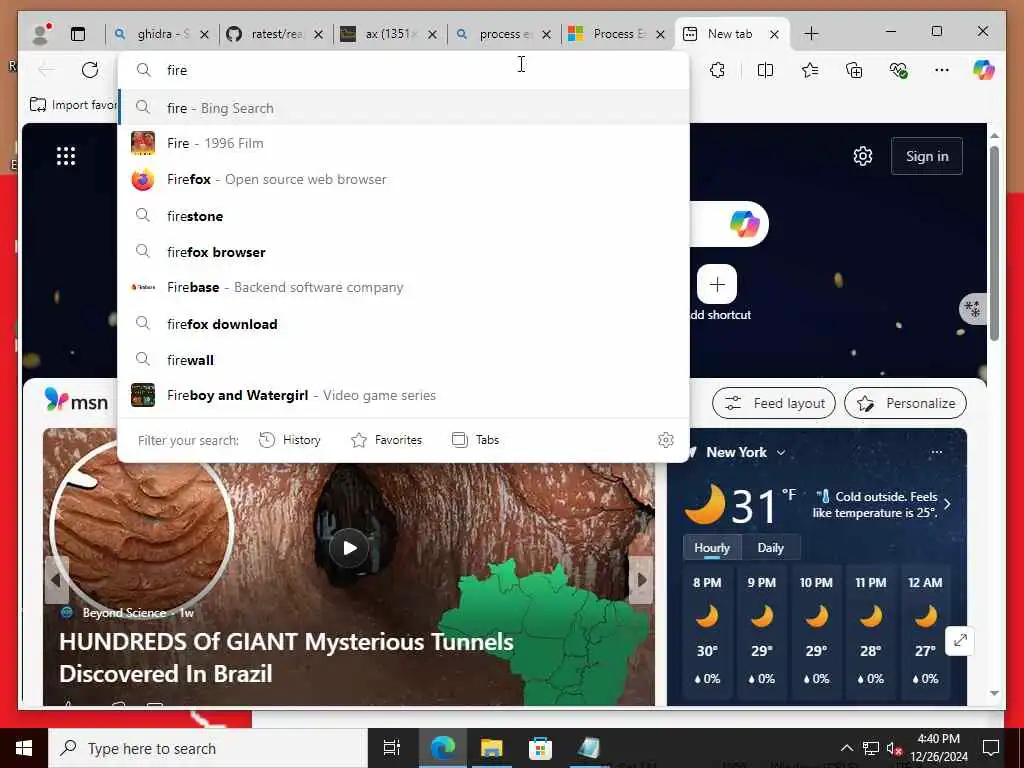The image size is (1024, 768).
Task: Open the Feed layout button
Action: click(x=774, y=403)
